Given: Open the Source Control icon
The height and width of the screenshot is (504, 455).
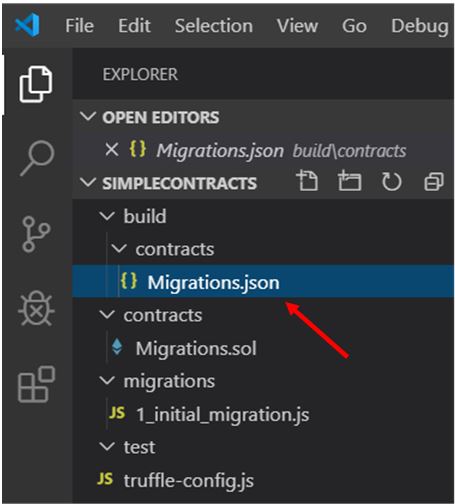Looking at the screenshot, I should click(36, 234).
